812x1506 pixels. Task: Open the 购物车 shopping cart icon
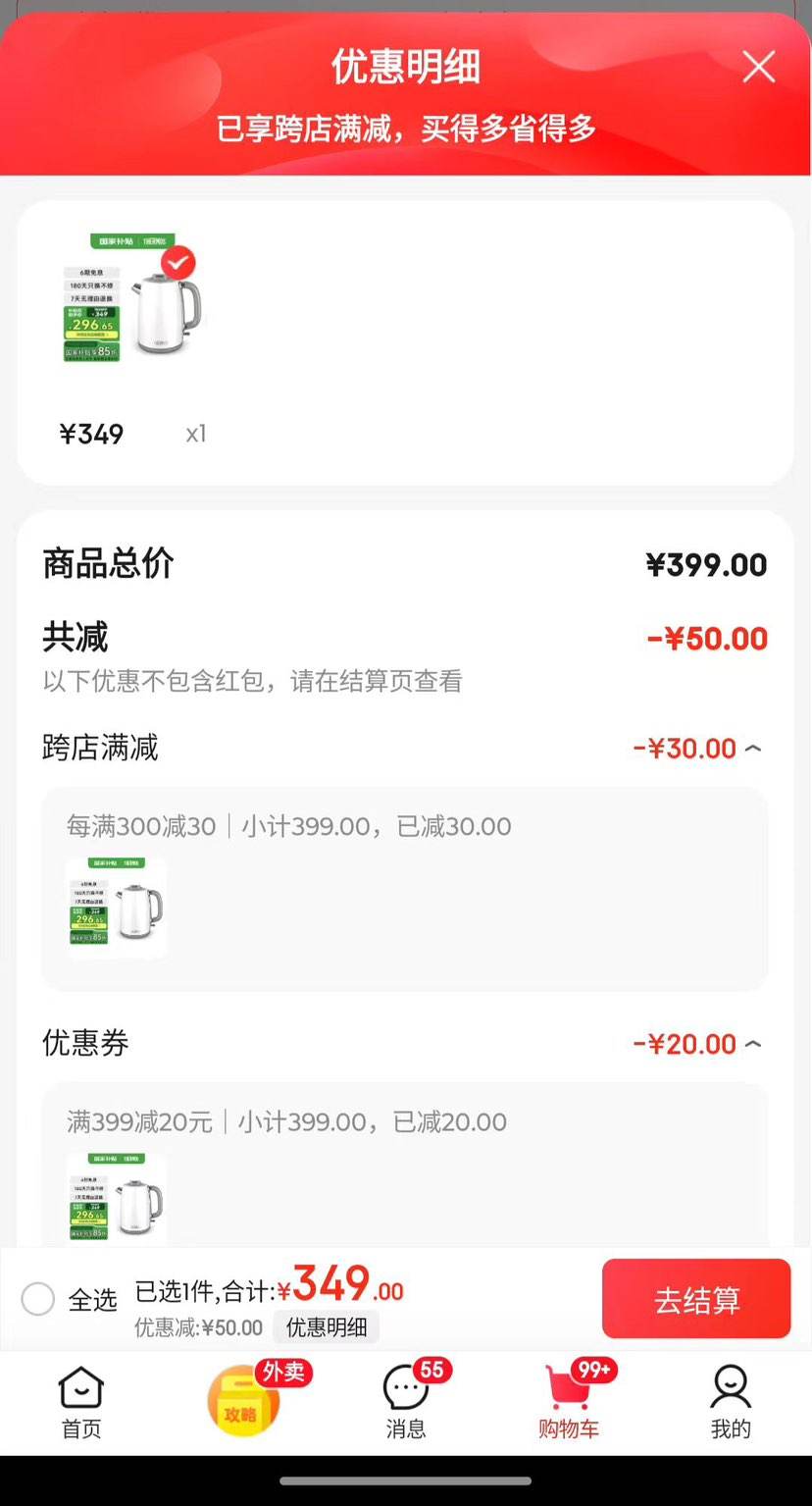pos(568,1399)
